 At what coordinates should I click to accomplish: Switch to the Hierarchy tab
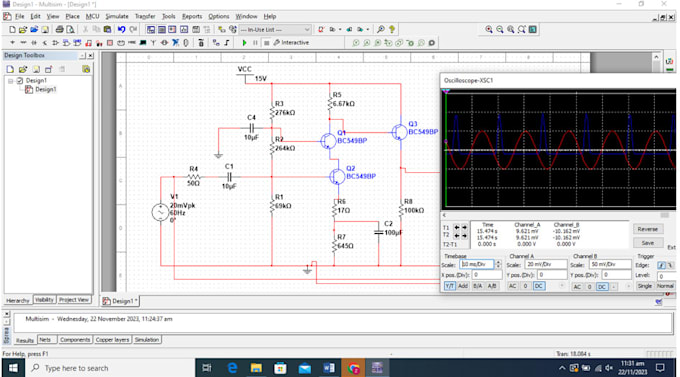(x=18, y=300)
